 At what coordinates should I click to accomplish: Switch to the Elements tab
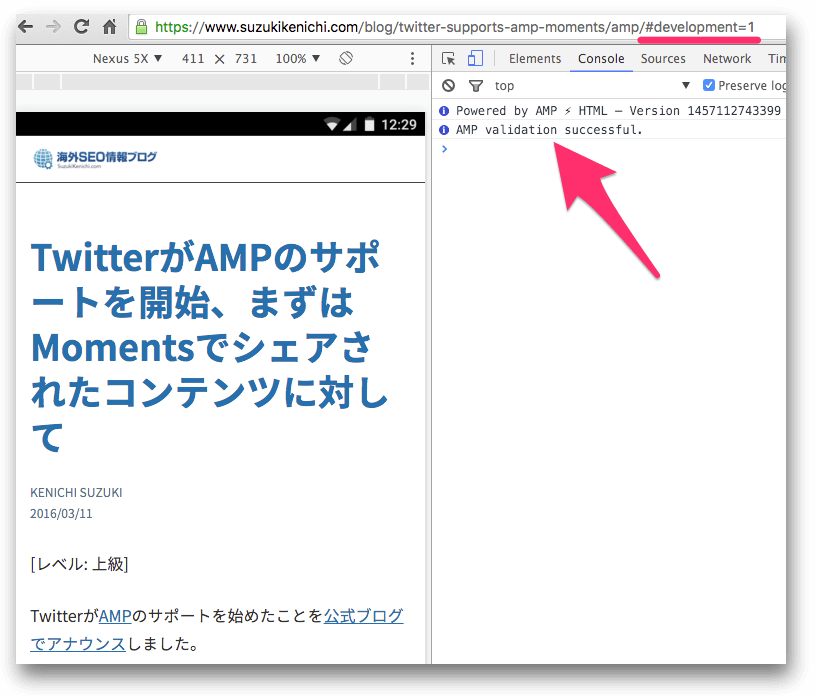point(535,58)
